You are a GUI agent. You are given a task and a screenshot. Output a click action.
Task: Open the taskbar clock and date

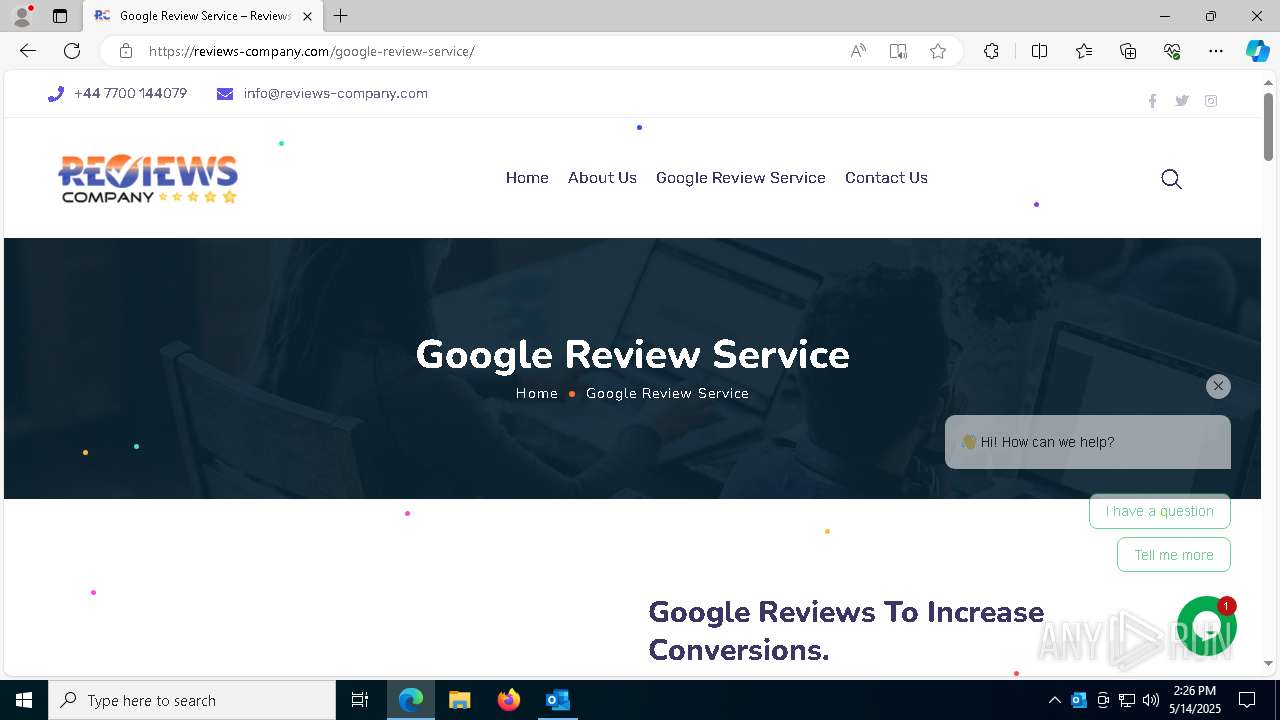tap(1194, 700)
